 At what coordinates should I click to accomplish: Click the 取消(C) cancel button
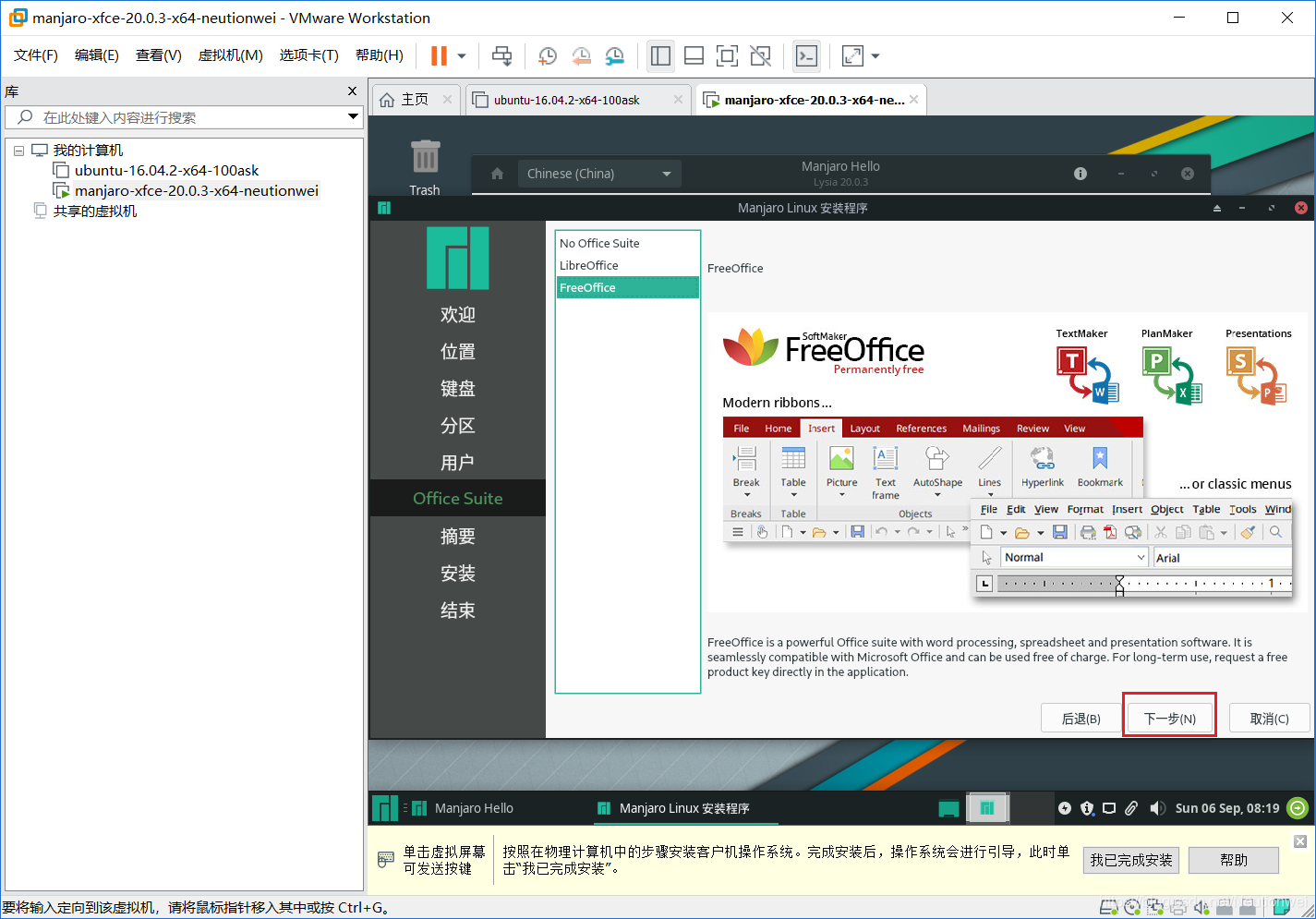coord(1269,719)
